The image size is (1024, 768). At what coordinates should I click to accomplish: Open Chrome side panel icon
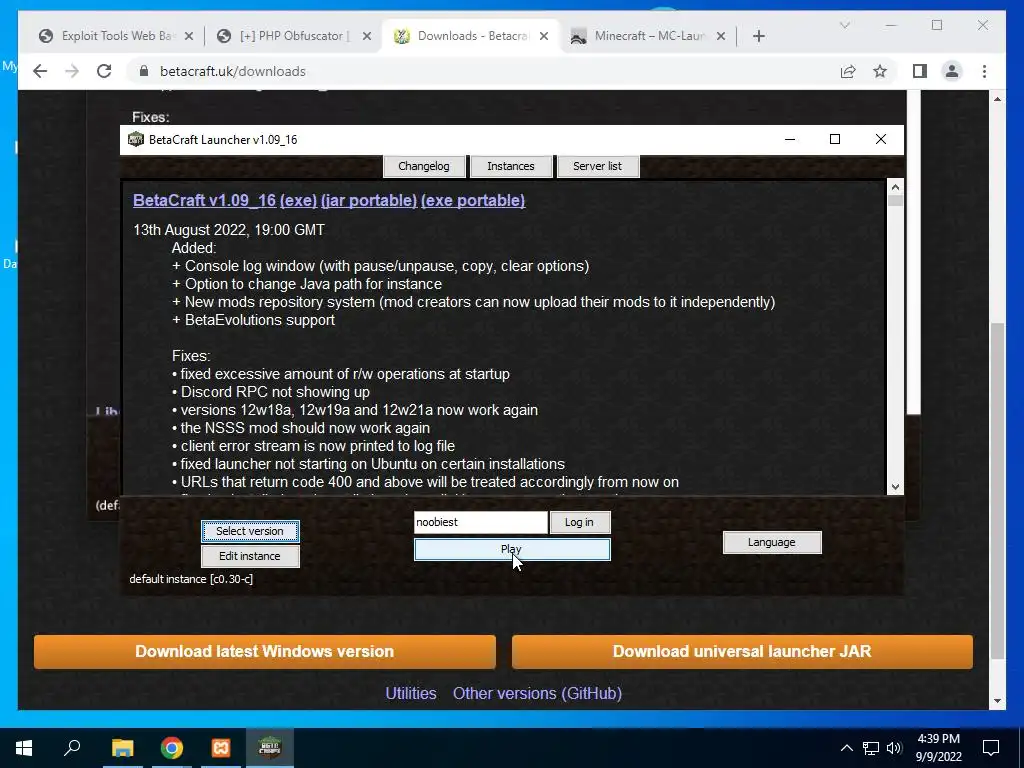pos(920,71)
